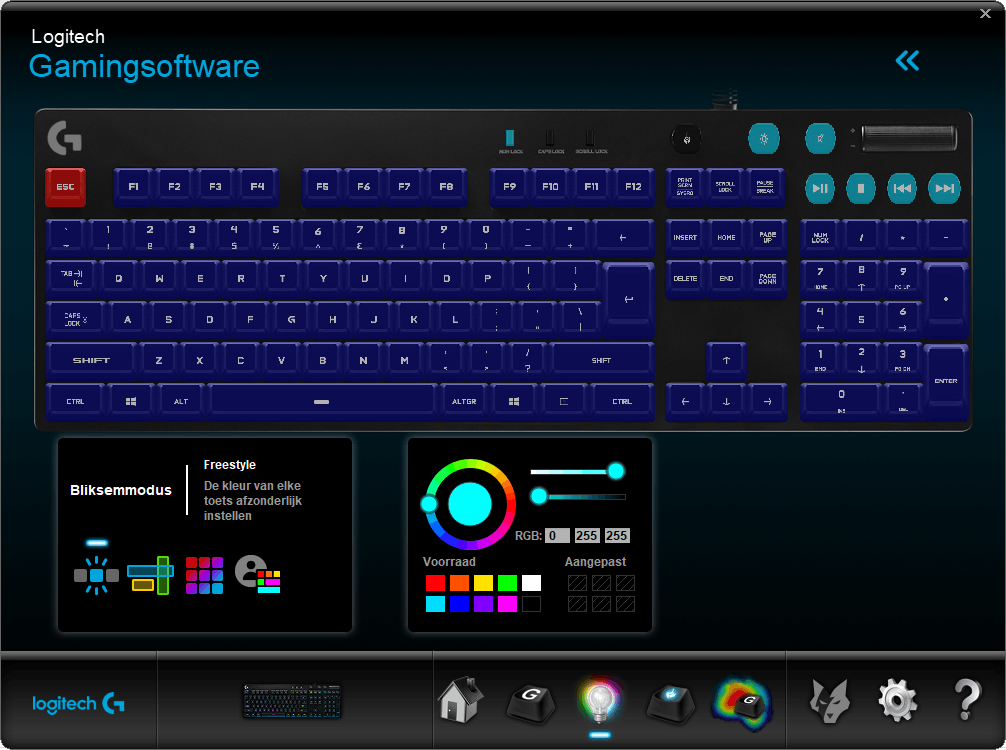The height and width of the screenshot is (750, 1006).
Task: Select the main Enter key
Action: click(629, 300)
